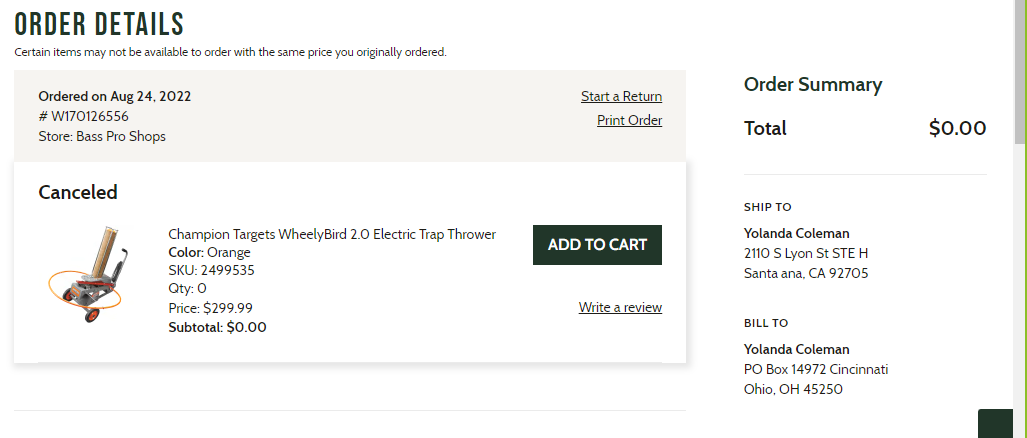Click the Order Details page heading
1027x438 pixels.
tap(100, 24)
